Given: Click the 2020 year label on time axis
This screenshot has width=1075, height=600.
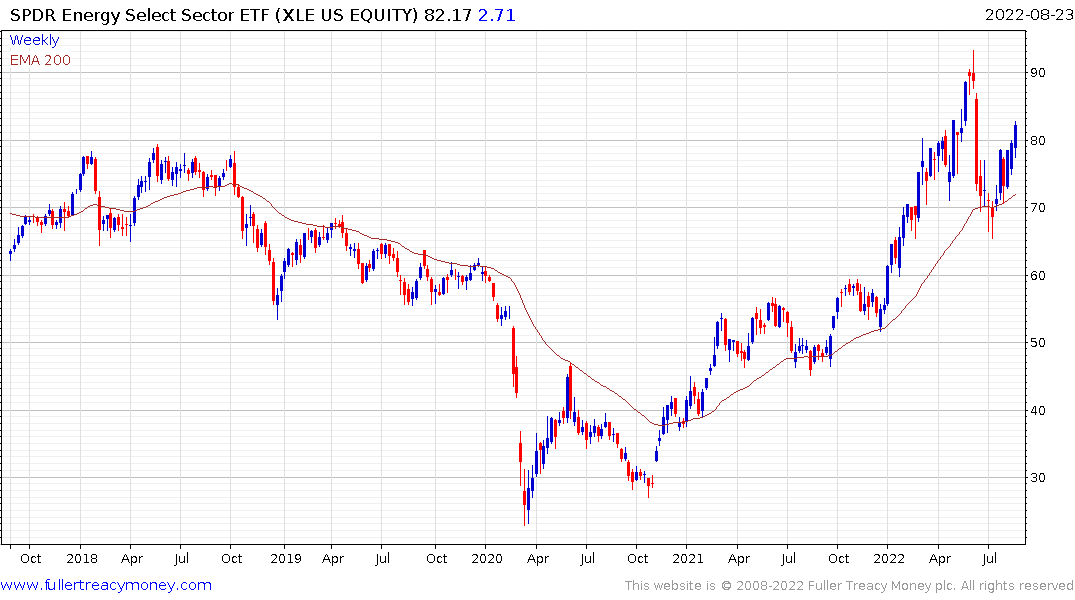Looking at the screenshot, I should (x=487, y=558).
